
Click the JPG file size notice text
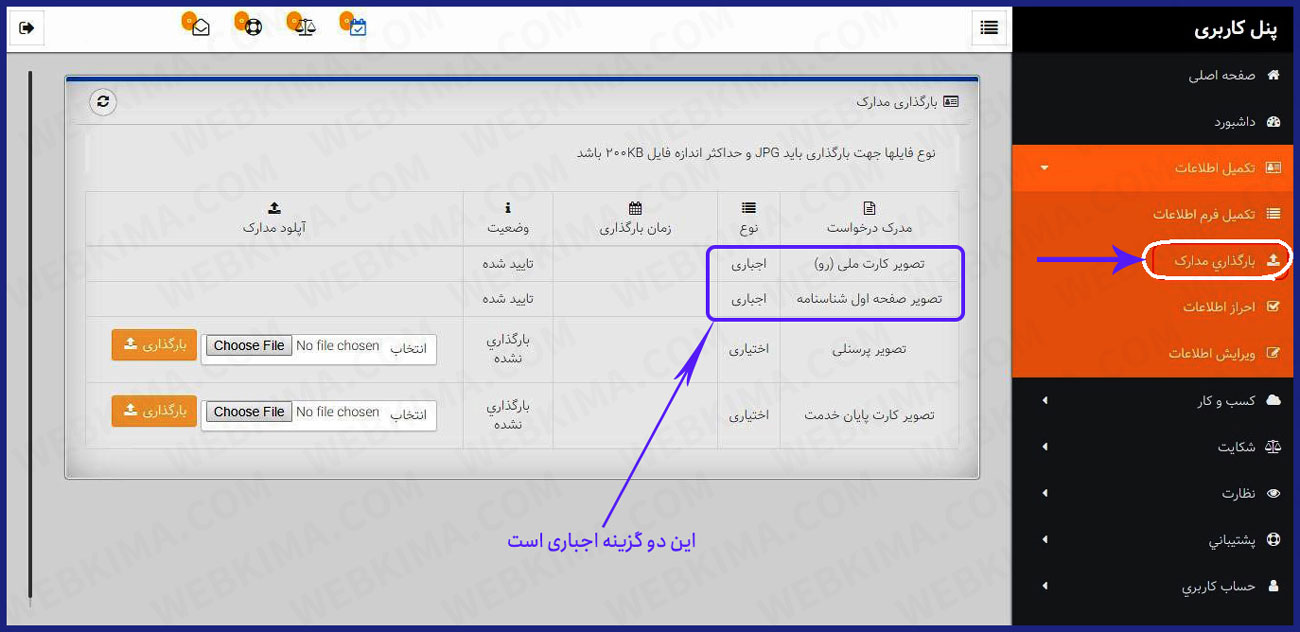point(757,153)
